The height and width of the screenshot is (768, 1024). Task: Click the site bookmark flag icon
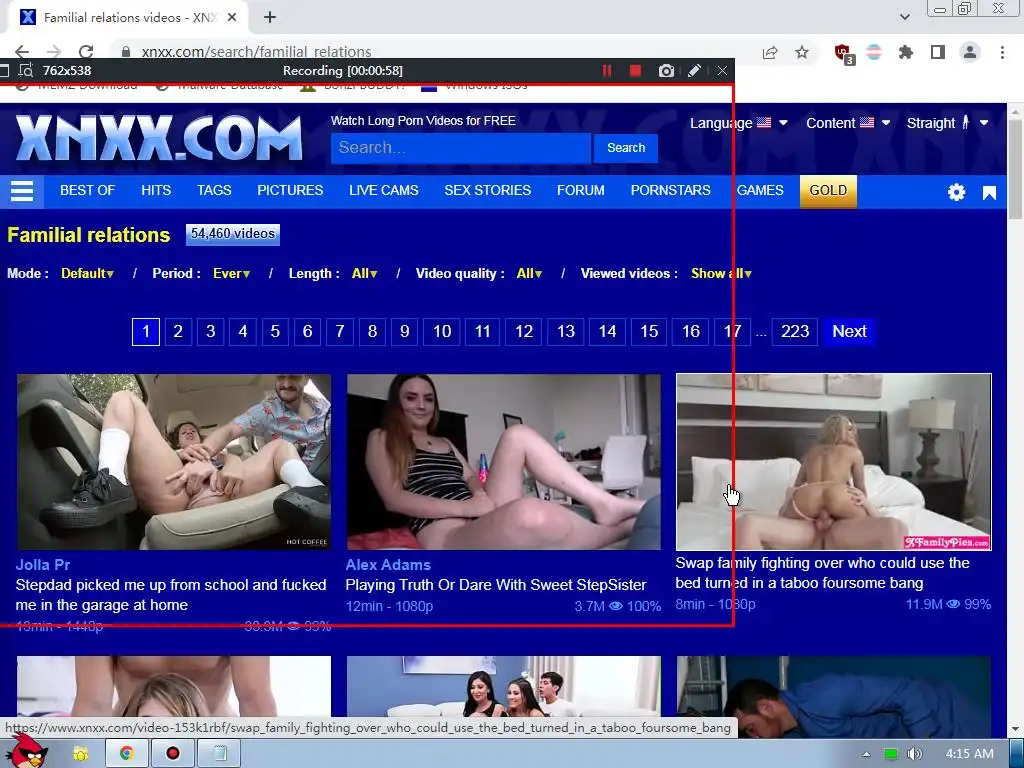989,192
